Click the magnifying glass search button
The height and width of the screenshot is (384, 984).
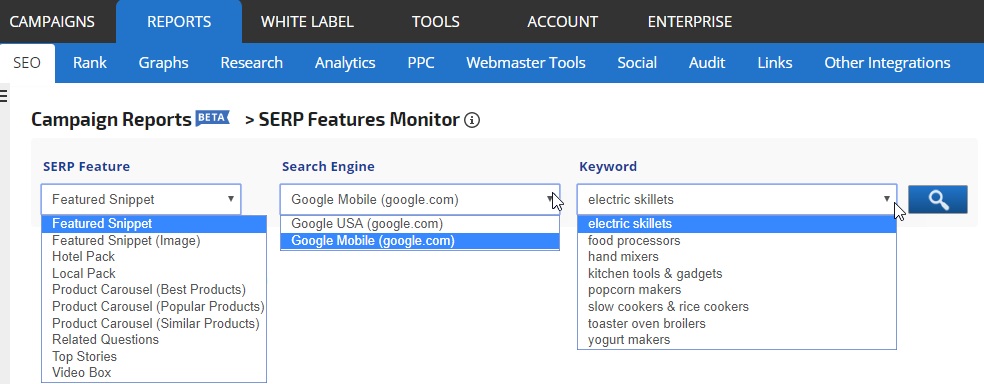pyautogui.click(x=938, y=200)
